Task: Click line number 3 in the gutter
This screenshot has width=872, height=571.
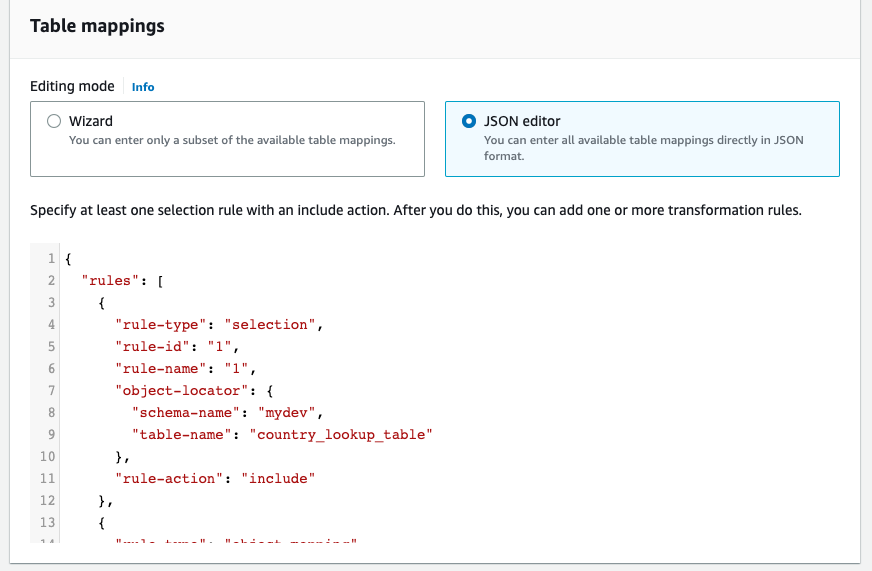Action: (x=50, y=303)
